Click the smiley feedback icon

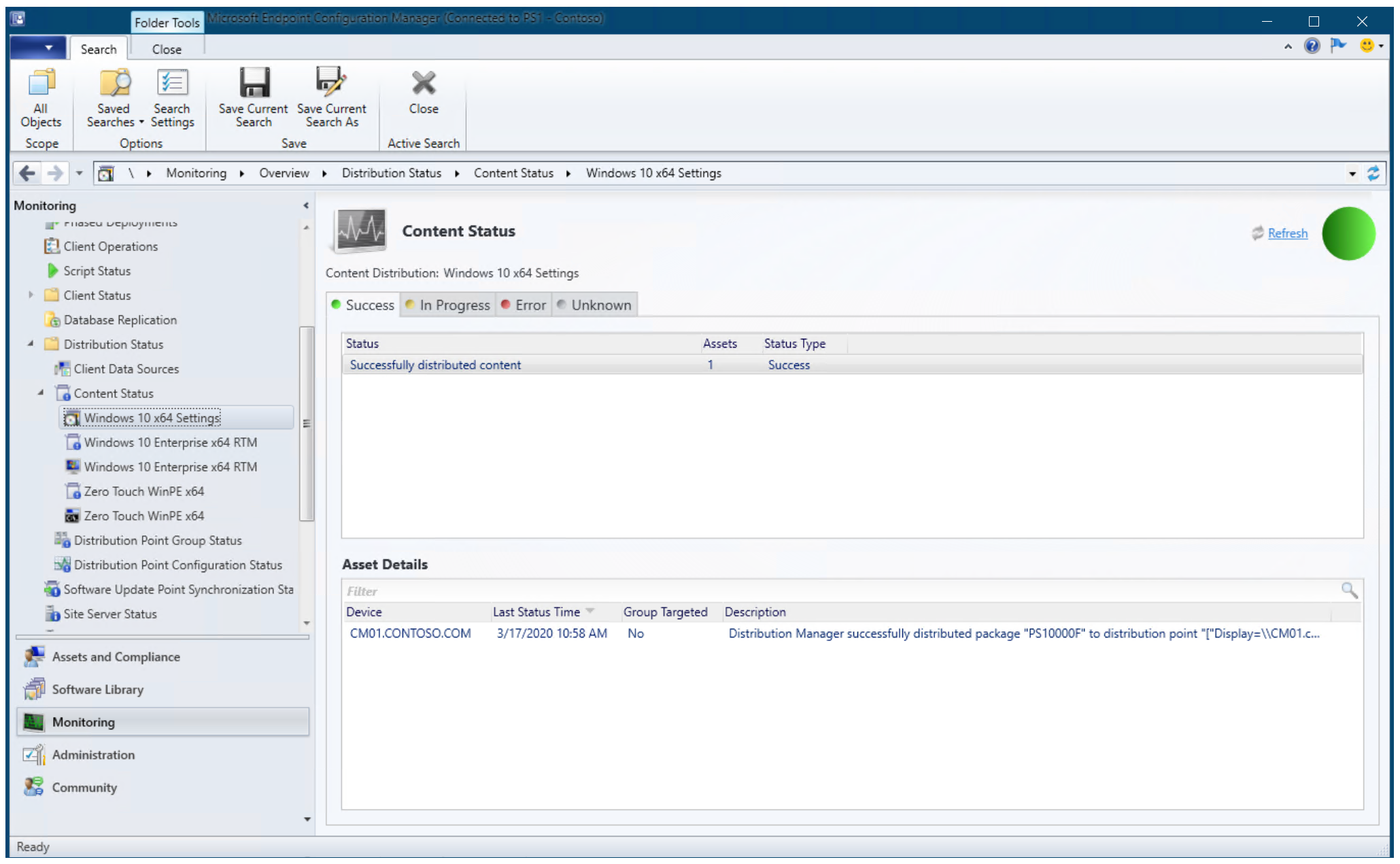coord(1366,46)
